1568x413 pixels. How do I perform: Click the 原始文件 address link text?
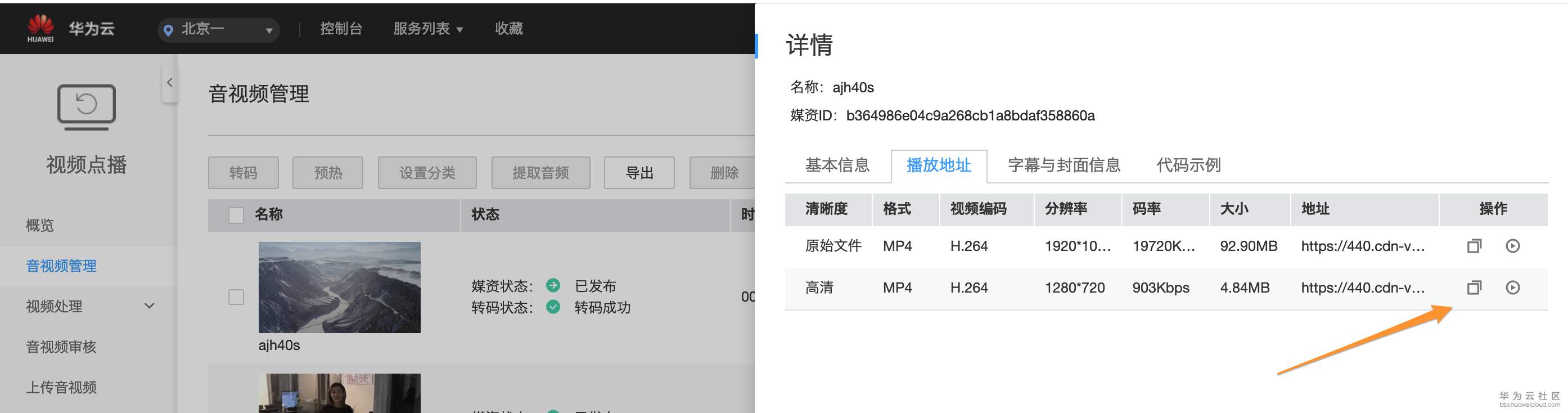point(1363,246)
